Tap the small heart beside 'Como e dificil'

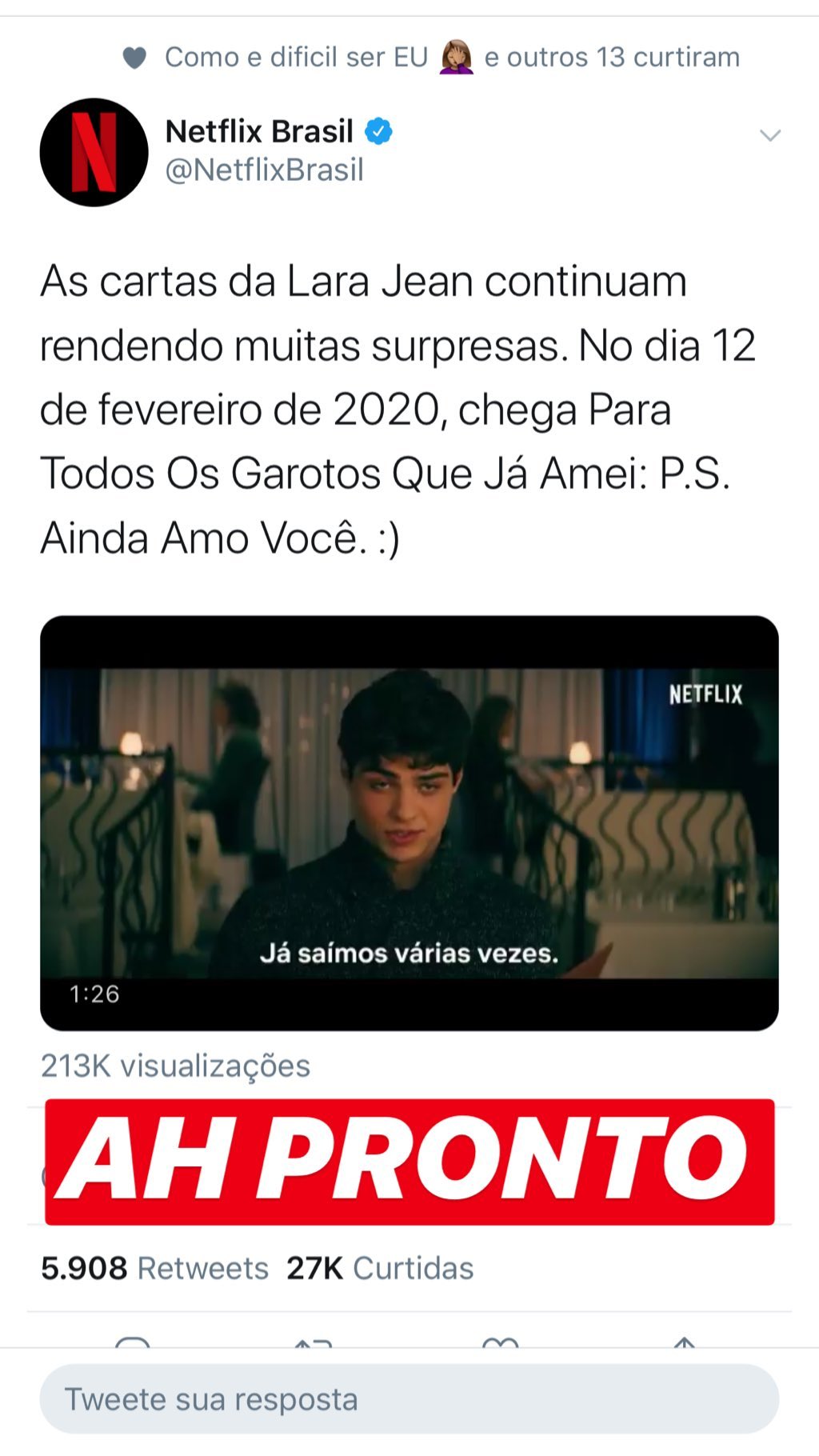(134, 58)
